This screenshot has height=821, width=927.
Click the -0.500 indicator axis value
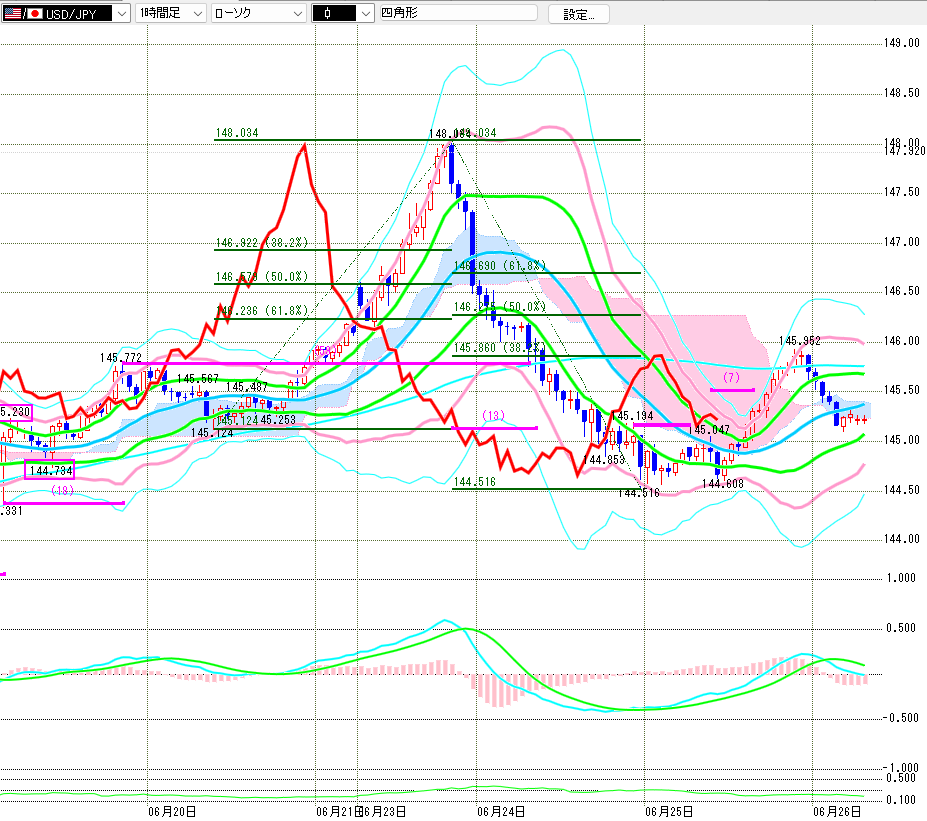901,718
